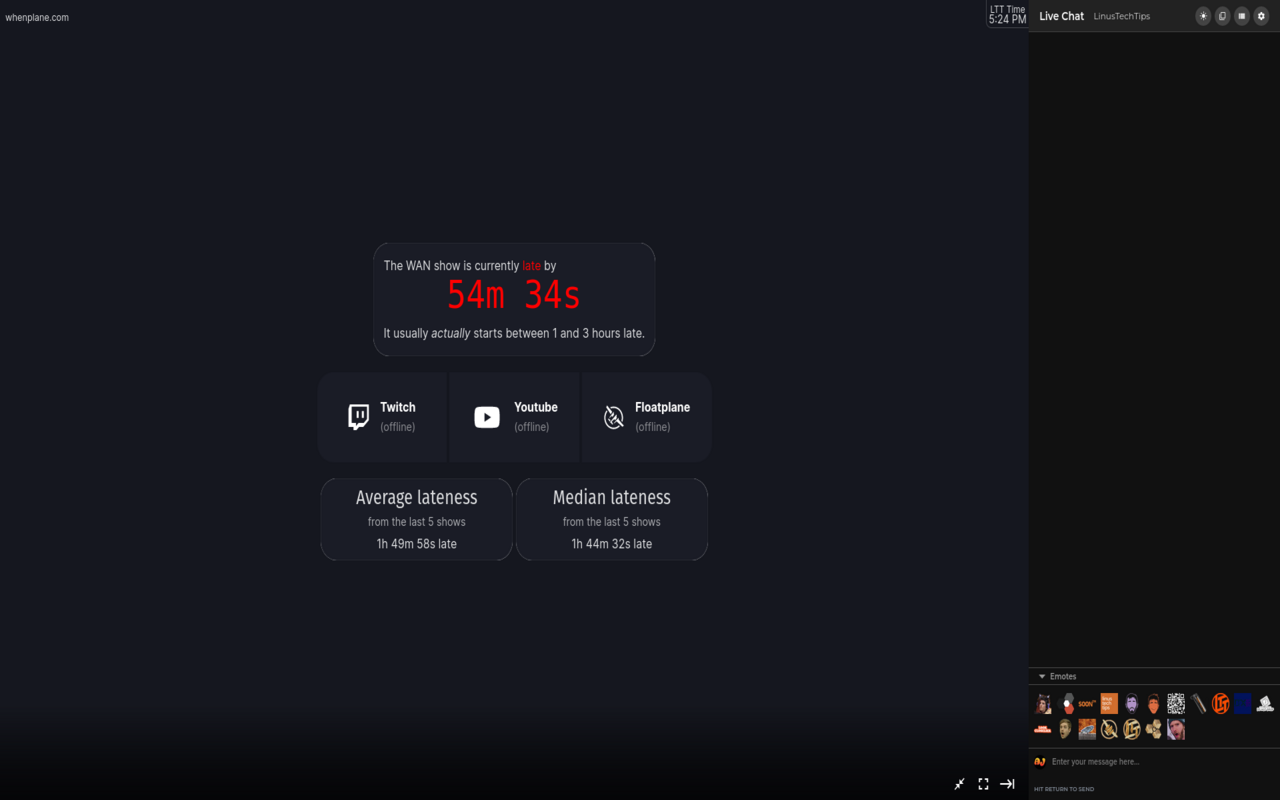This screenshot has width=1280, height=800.
Task: Open the Twitch stream panel
Action: (x=382, y=416)
